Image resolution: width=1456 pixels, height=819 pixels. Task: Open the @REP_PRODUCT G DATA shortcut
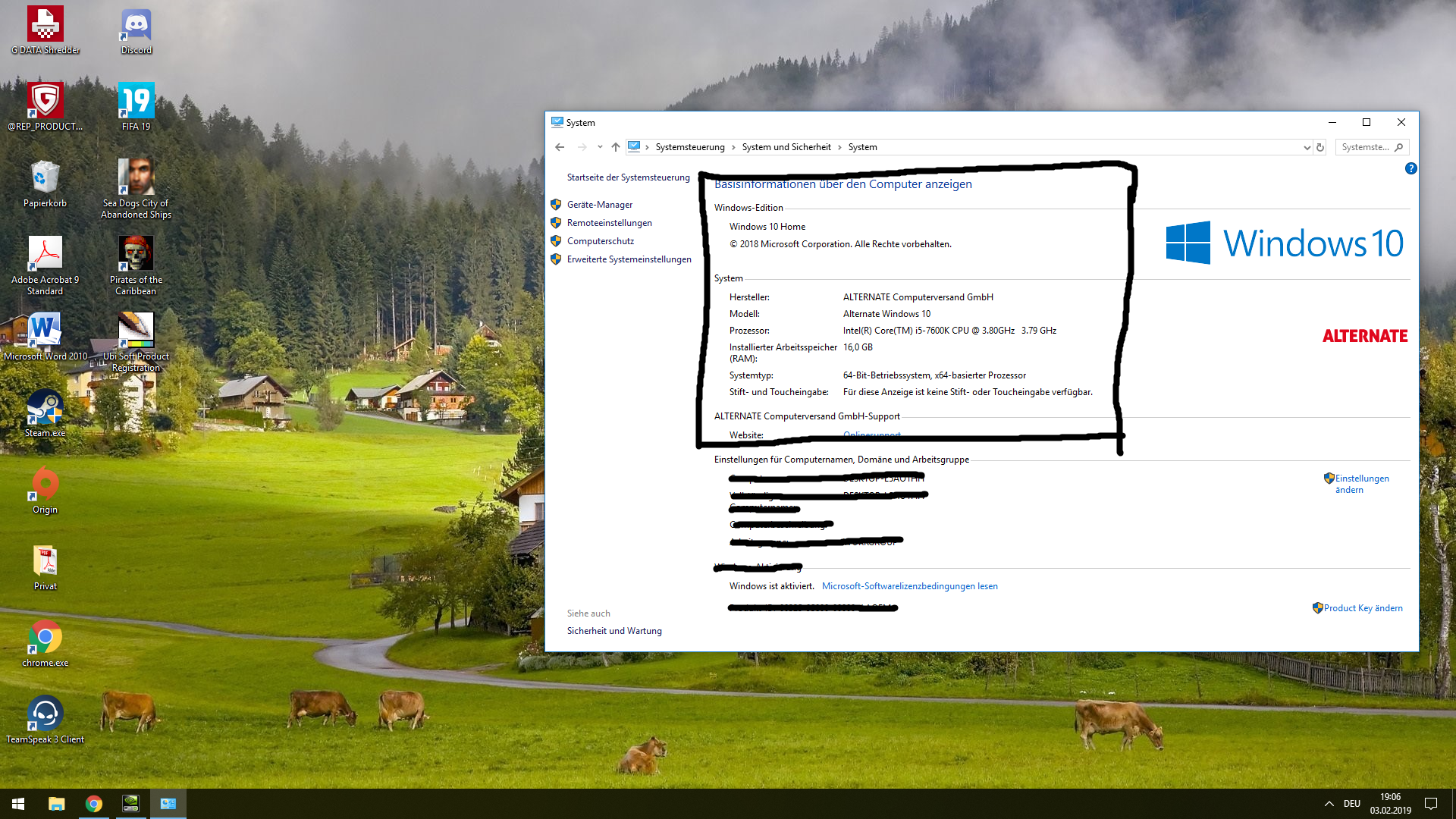click(x=45, y=107)
